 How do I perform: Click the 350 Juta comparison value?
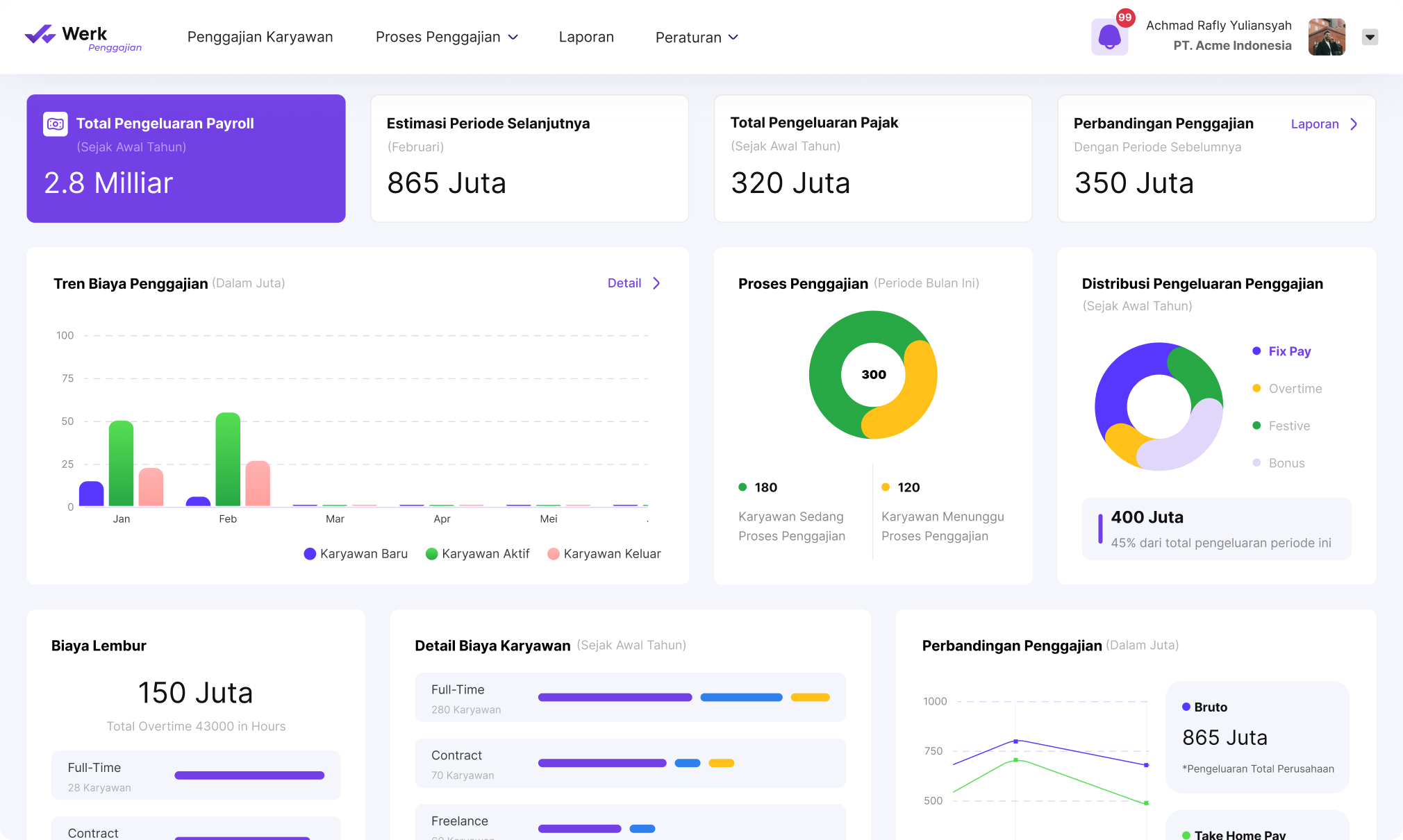[x=1134, y=183]
